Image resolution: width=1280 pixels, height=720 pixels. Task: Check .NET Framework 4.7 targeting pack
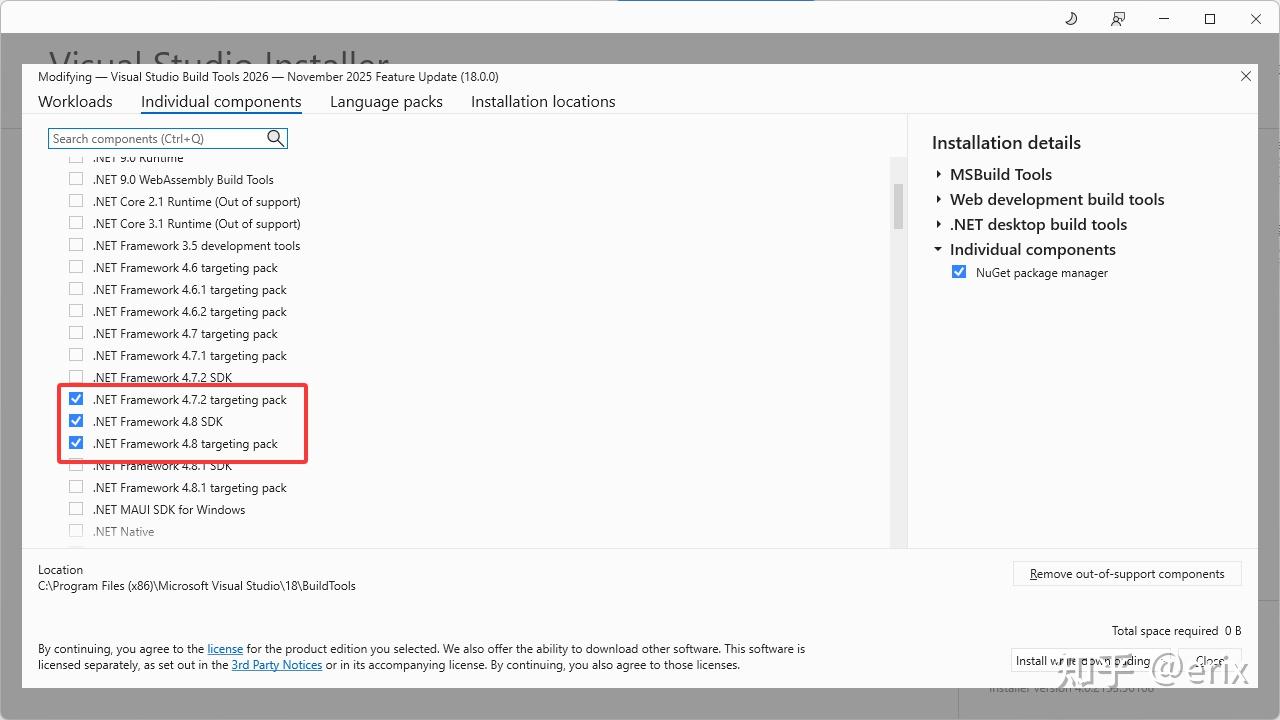76,333
